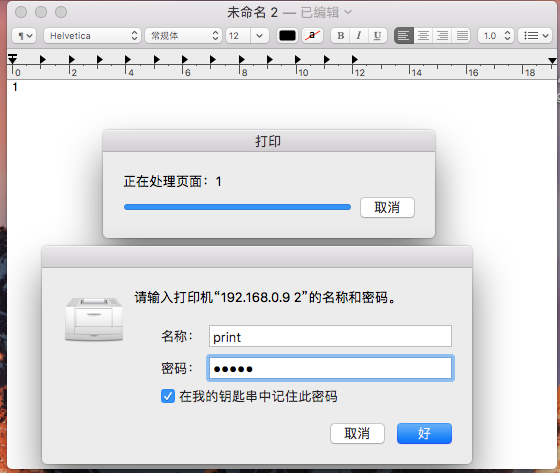The width and height of the screenshot is (560, 473).
Task: Select right text alignment icon
Action: 442,36
